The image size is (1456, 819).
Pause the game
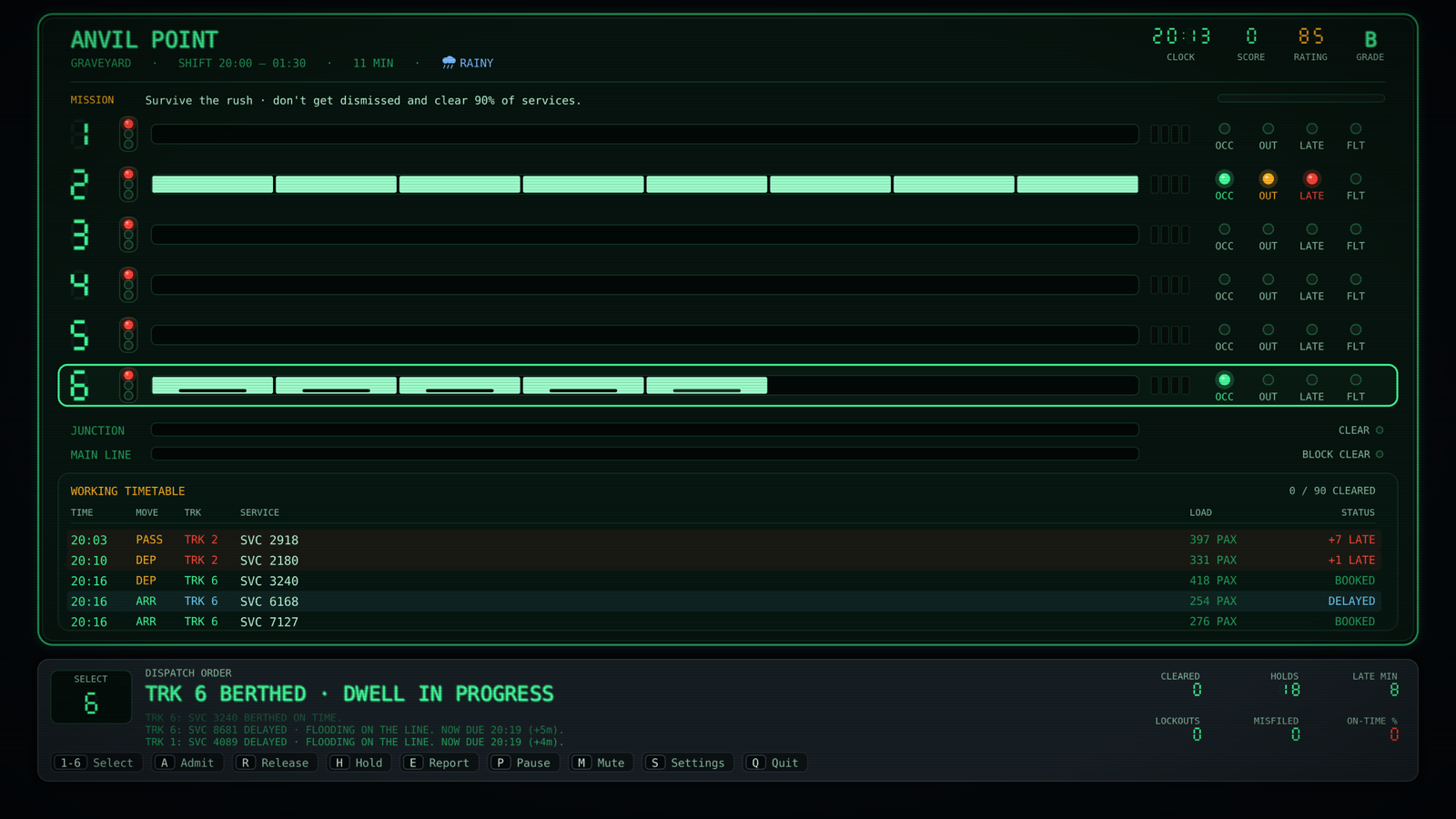524,763
